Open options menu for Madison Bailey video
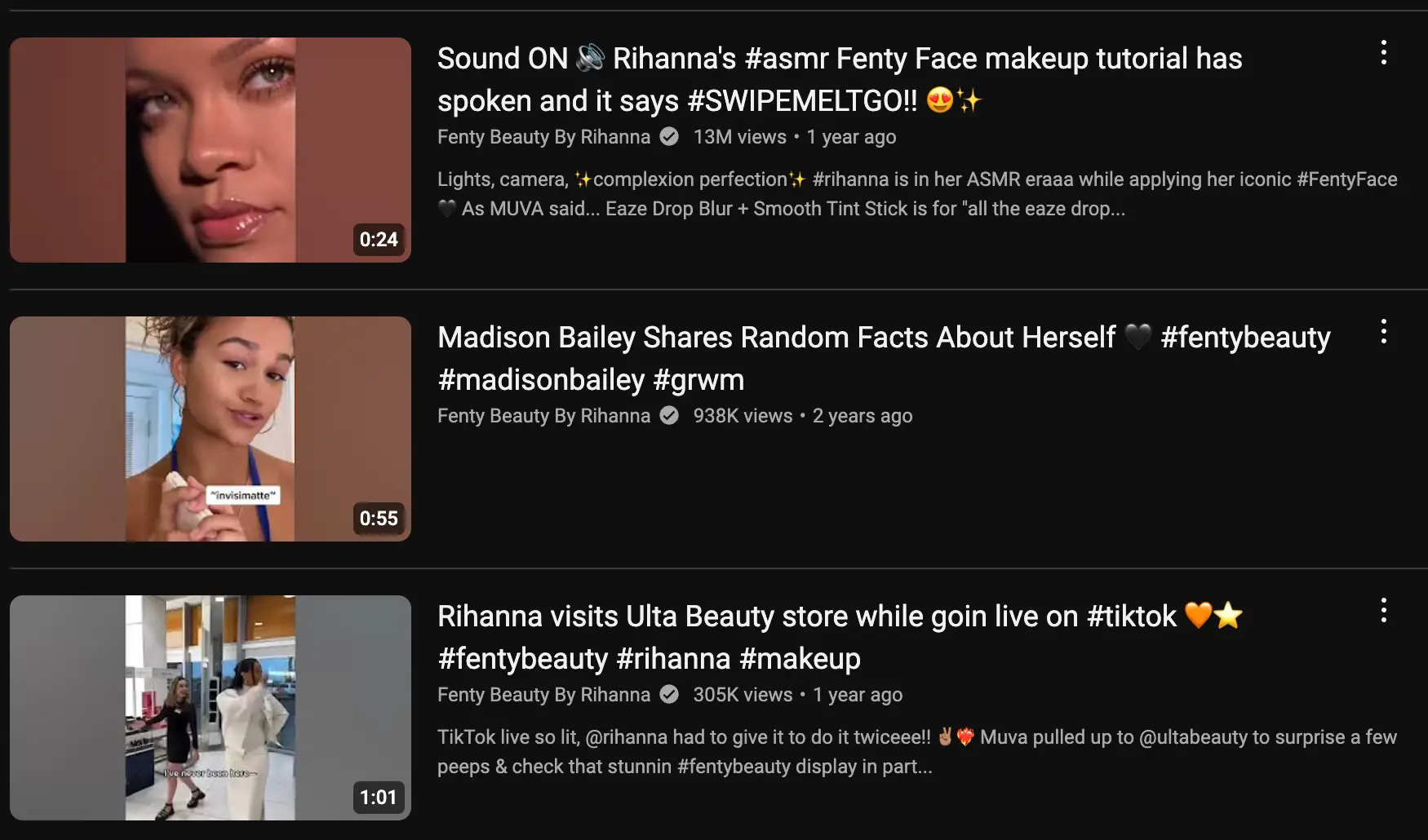The height and width of the screenshot is (840, 1428). [x=1383, y=331]
